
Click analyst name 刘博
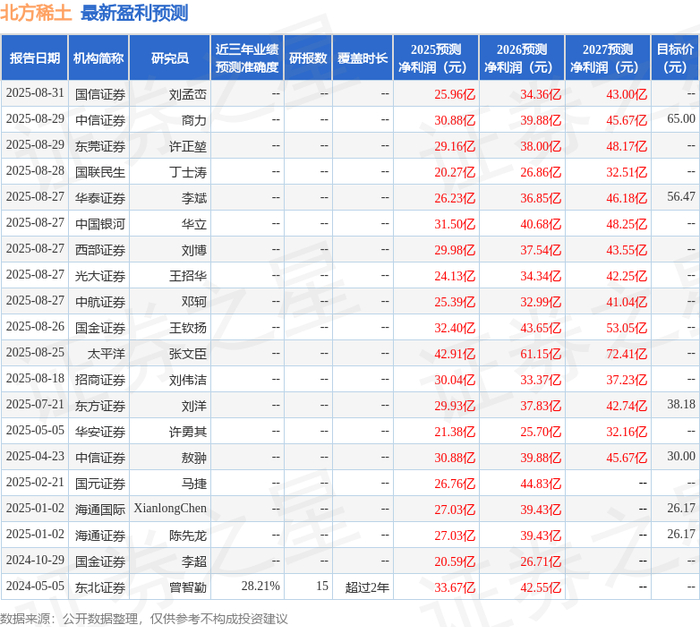click(194, 250)
